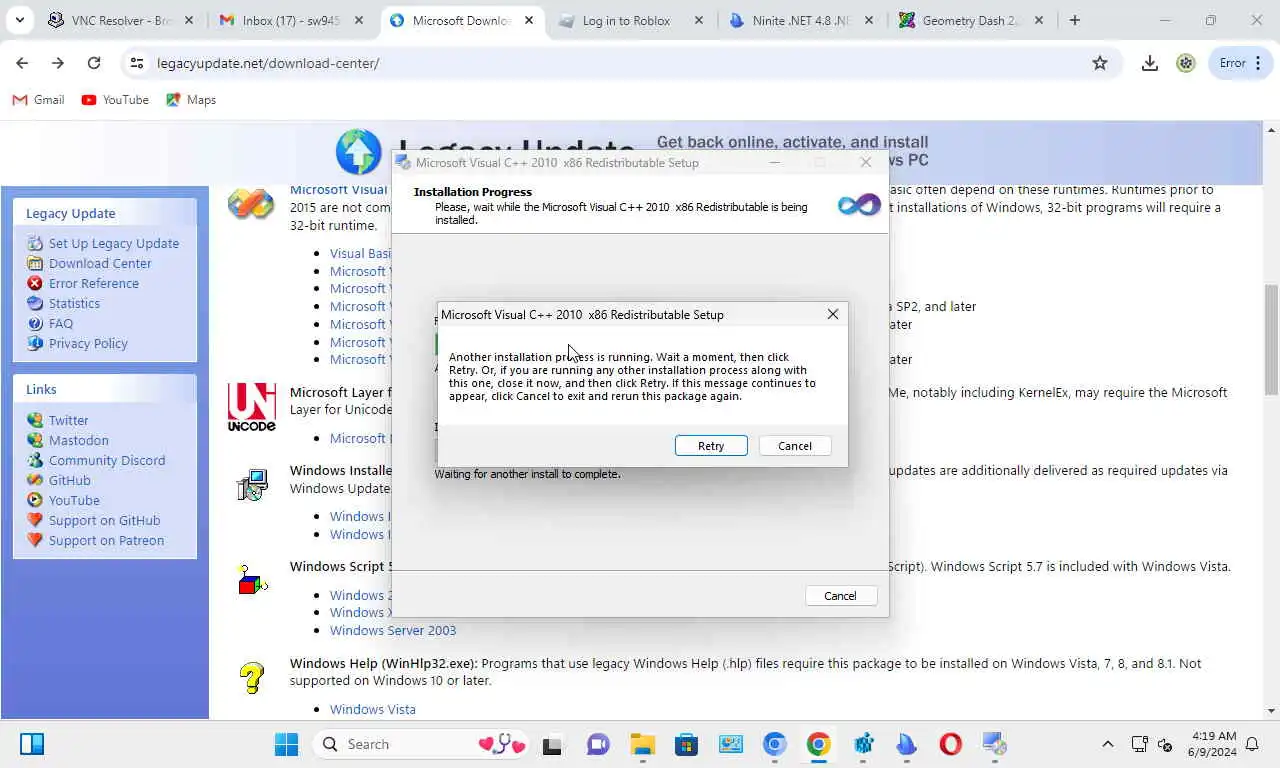The width and height of the screenshot is (1280, 768).
Task: Open Chrome downloads icon
Action: (x=1150, y=63)
